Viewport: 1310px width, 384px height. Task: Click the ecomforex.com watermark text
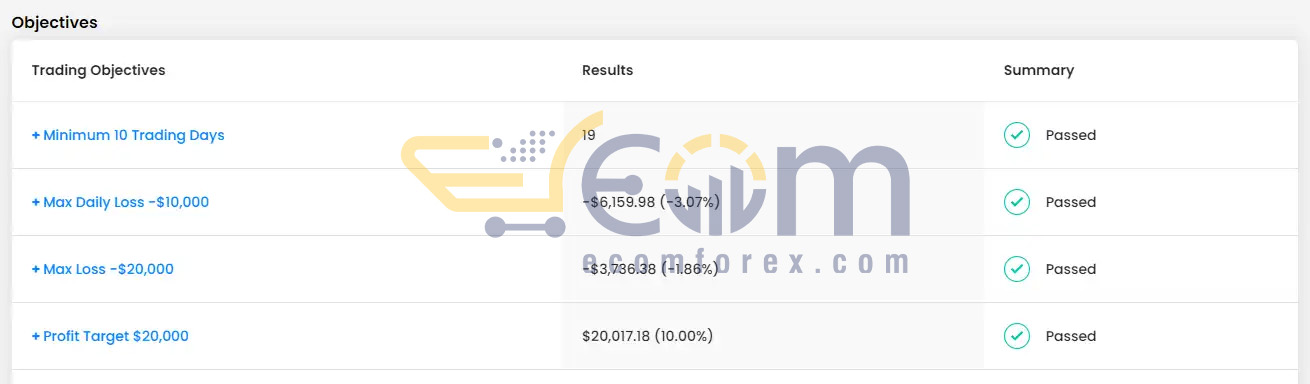[746, 262]
